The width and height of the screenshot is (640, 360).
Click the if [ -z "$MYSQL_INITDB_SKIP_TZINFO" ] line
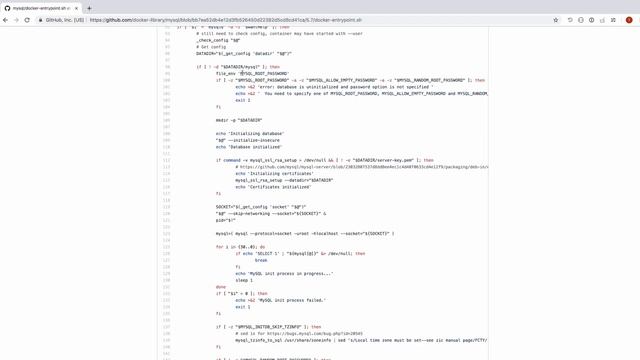269,327
